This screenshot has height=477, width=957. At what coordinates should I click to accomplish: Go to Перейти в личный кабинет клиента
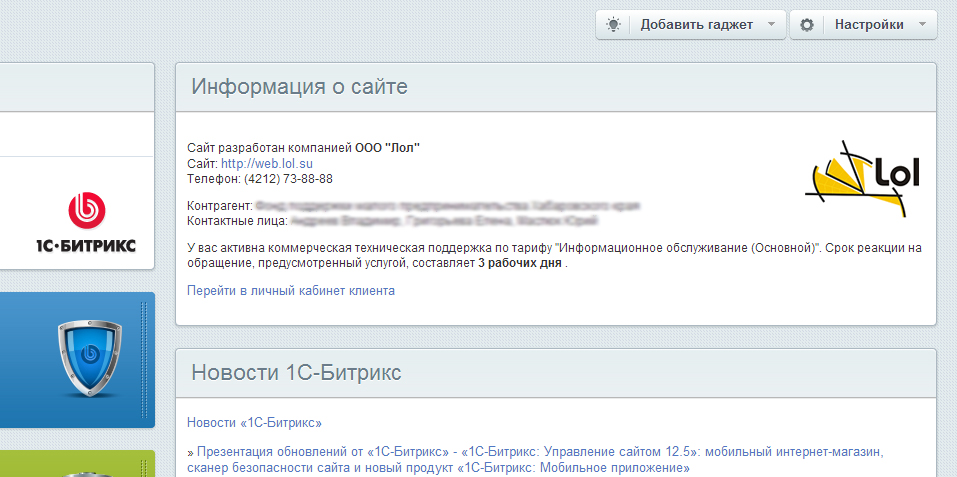(291, 291)
